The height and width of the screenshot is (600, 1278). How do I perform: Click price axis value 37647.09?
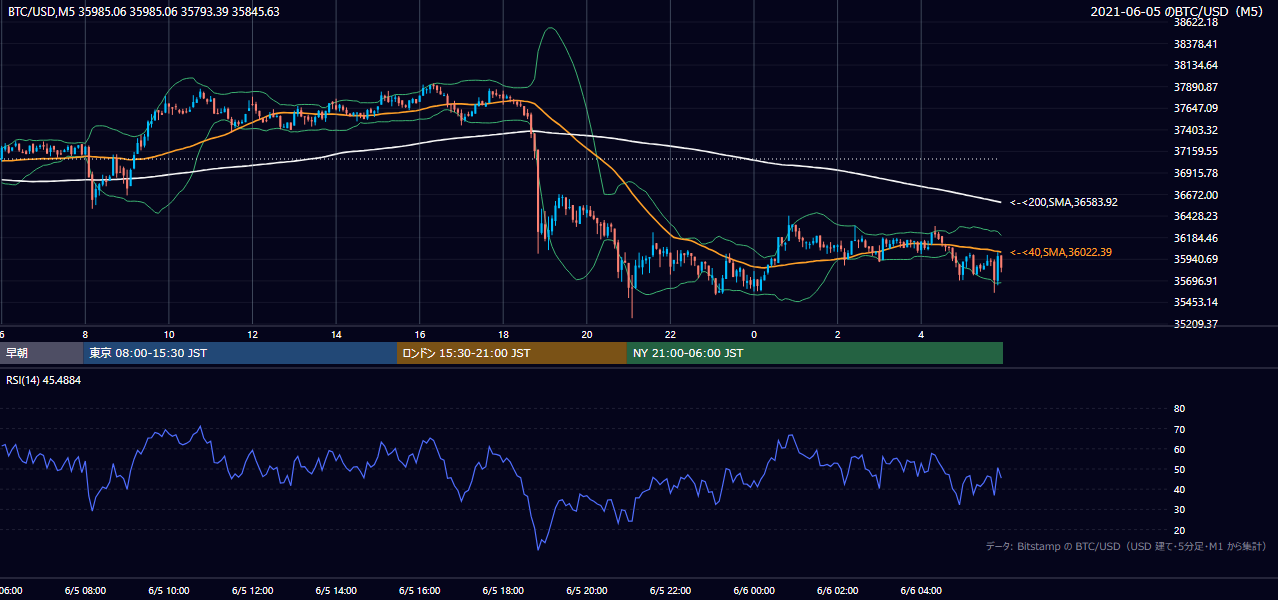click(1195, 108)
